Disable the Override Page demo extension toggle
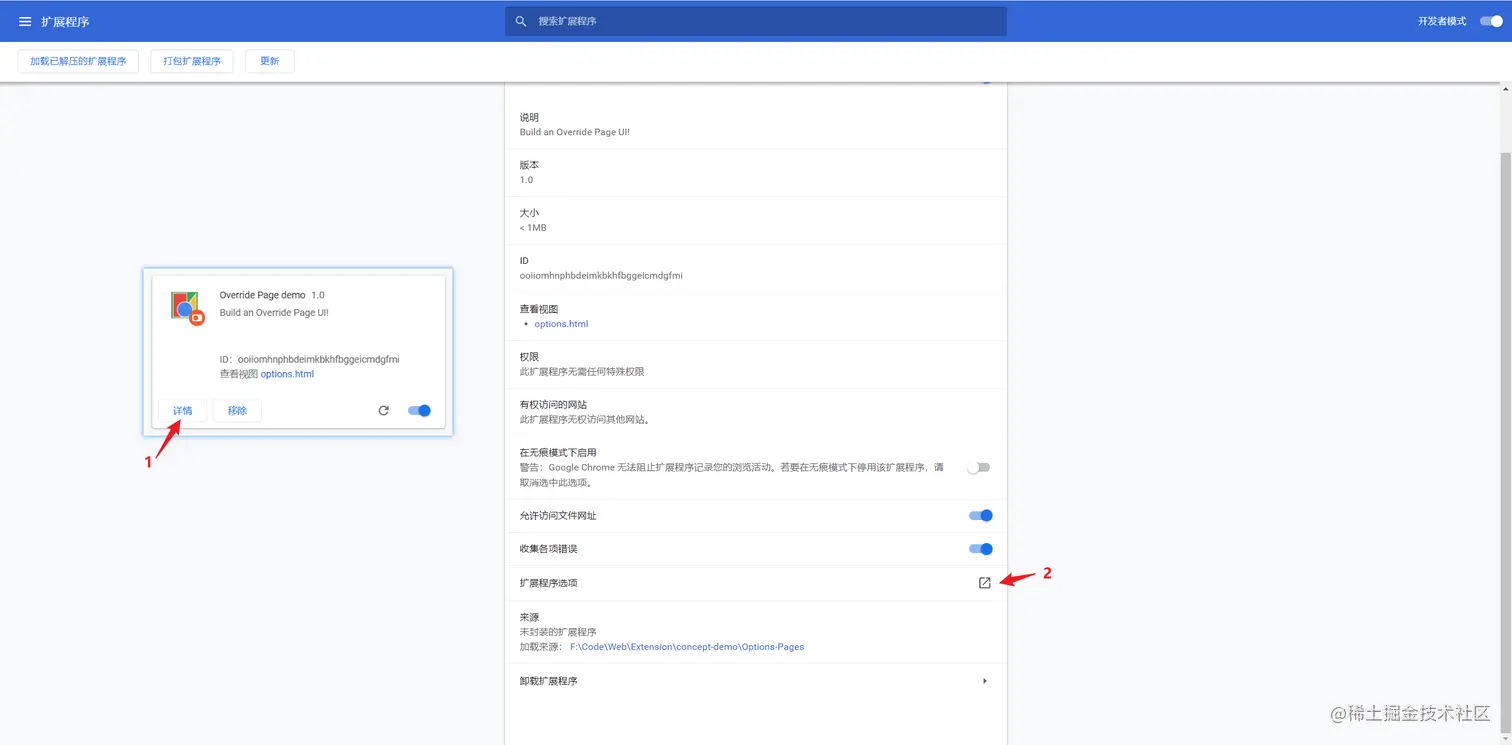This screenshot has width=1512, height=745. coord(419,410)
